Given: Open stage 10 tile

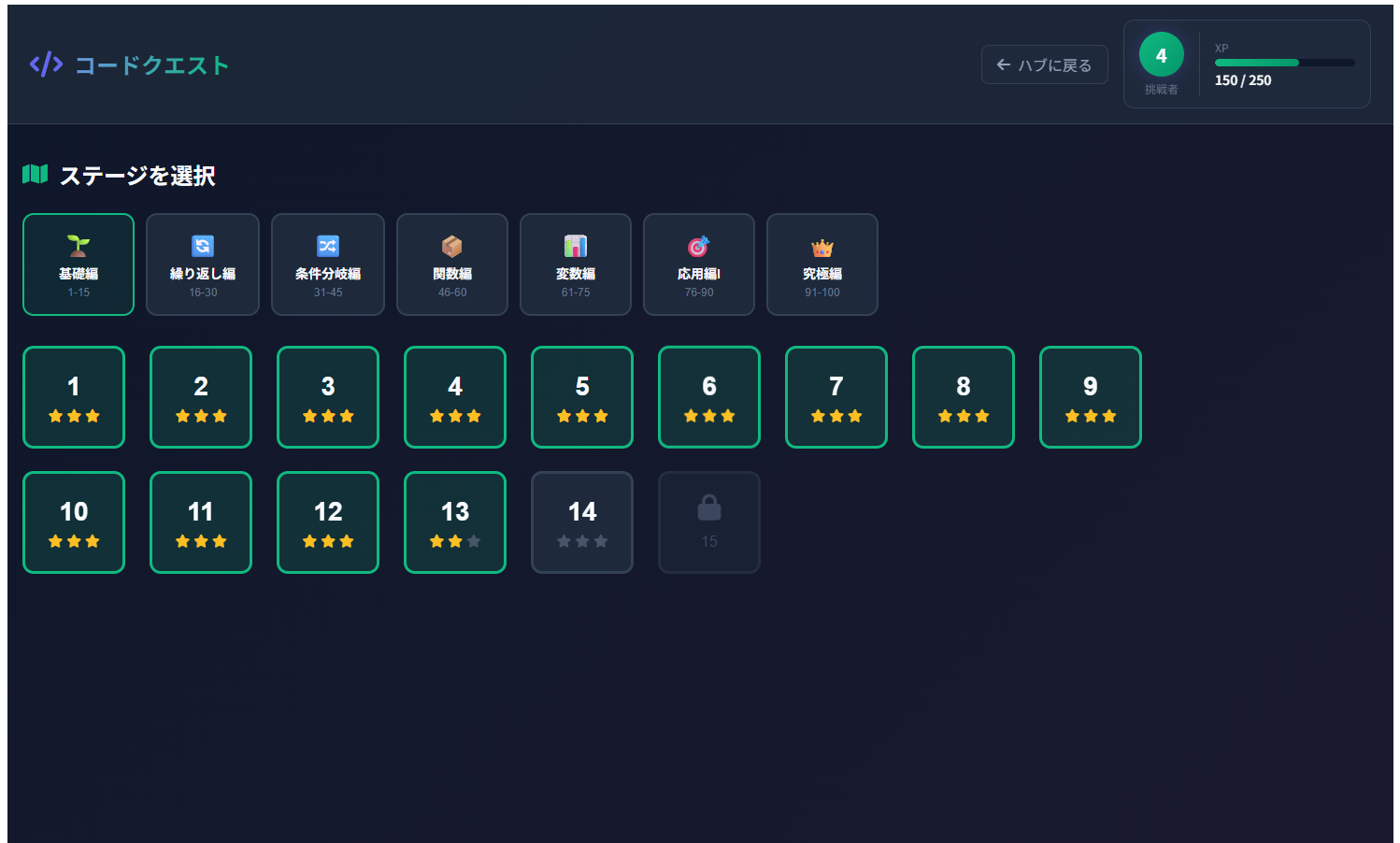Looking at the screenshot, I should pyautogui.click(x=74, y=522).
